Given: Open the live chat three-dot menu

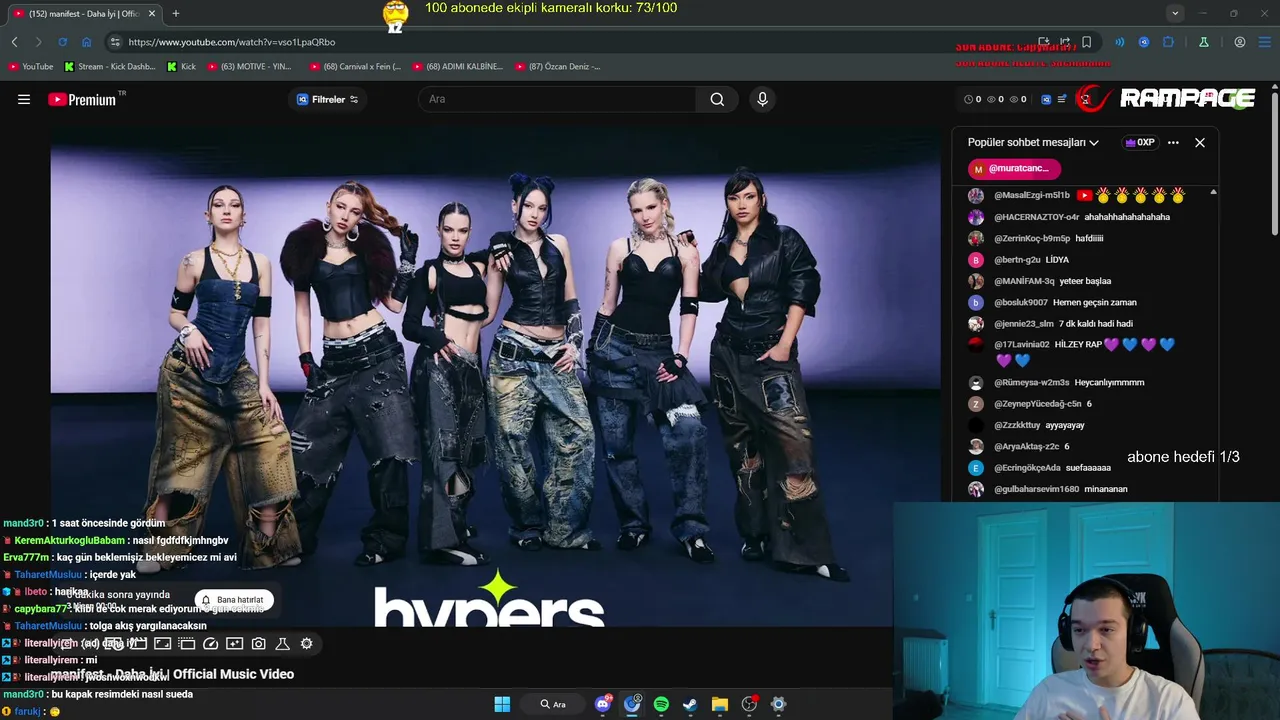Looking at the screenshot, I should [1173, 142].
